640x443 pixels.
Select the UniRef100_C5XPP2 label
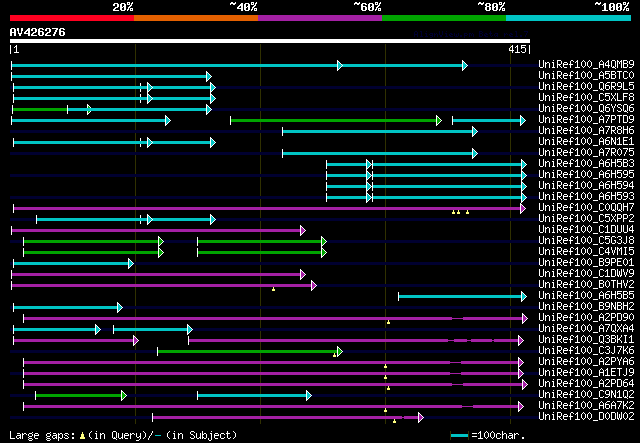[586, 219]
